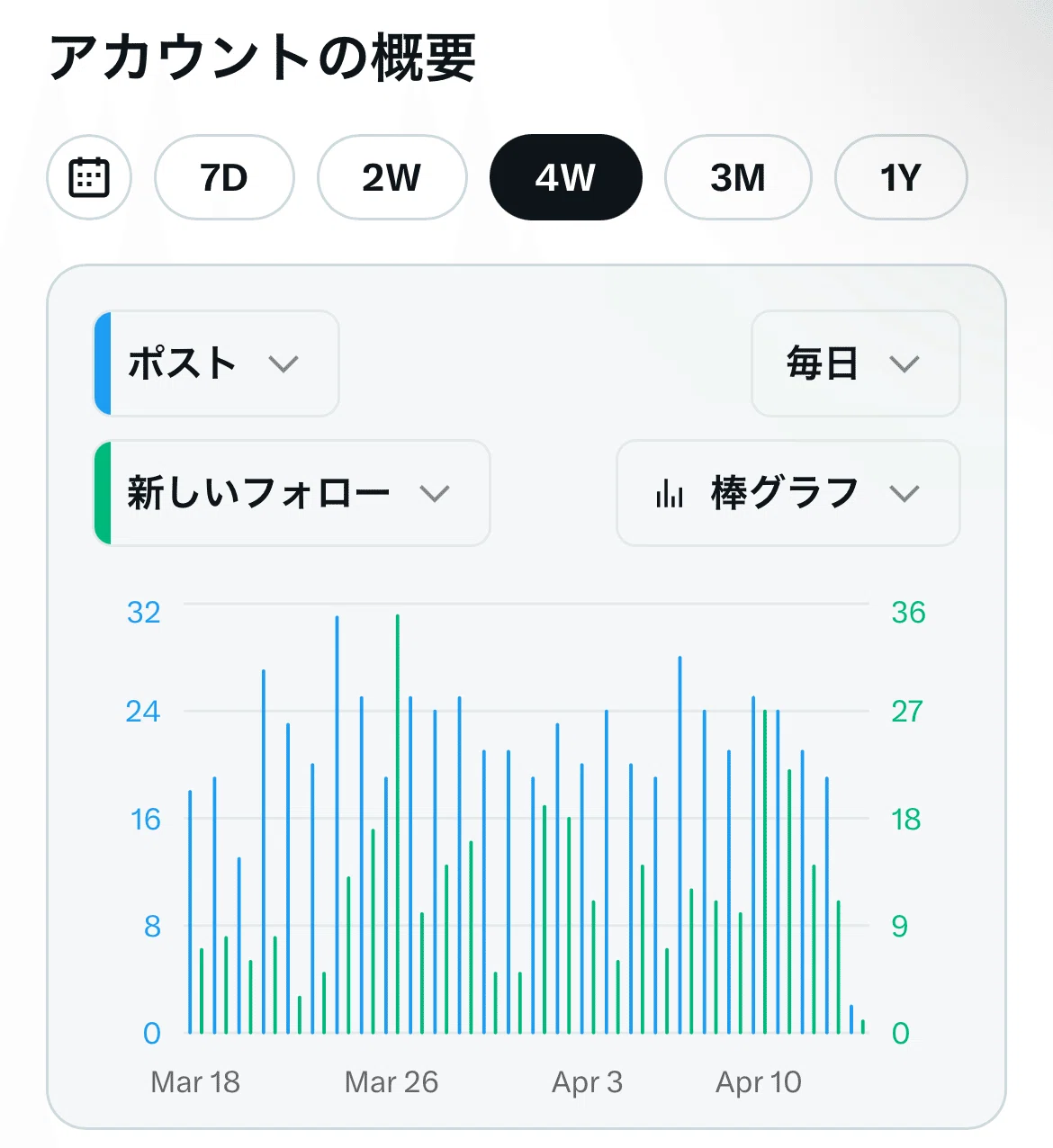Click the blue color bar on ポスト selector
The width and height of the screenshot is (1053, 1148).
point(103,363)
